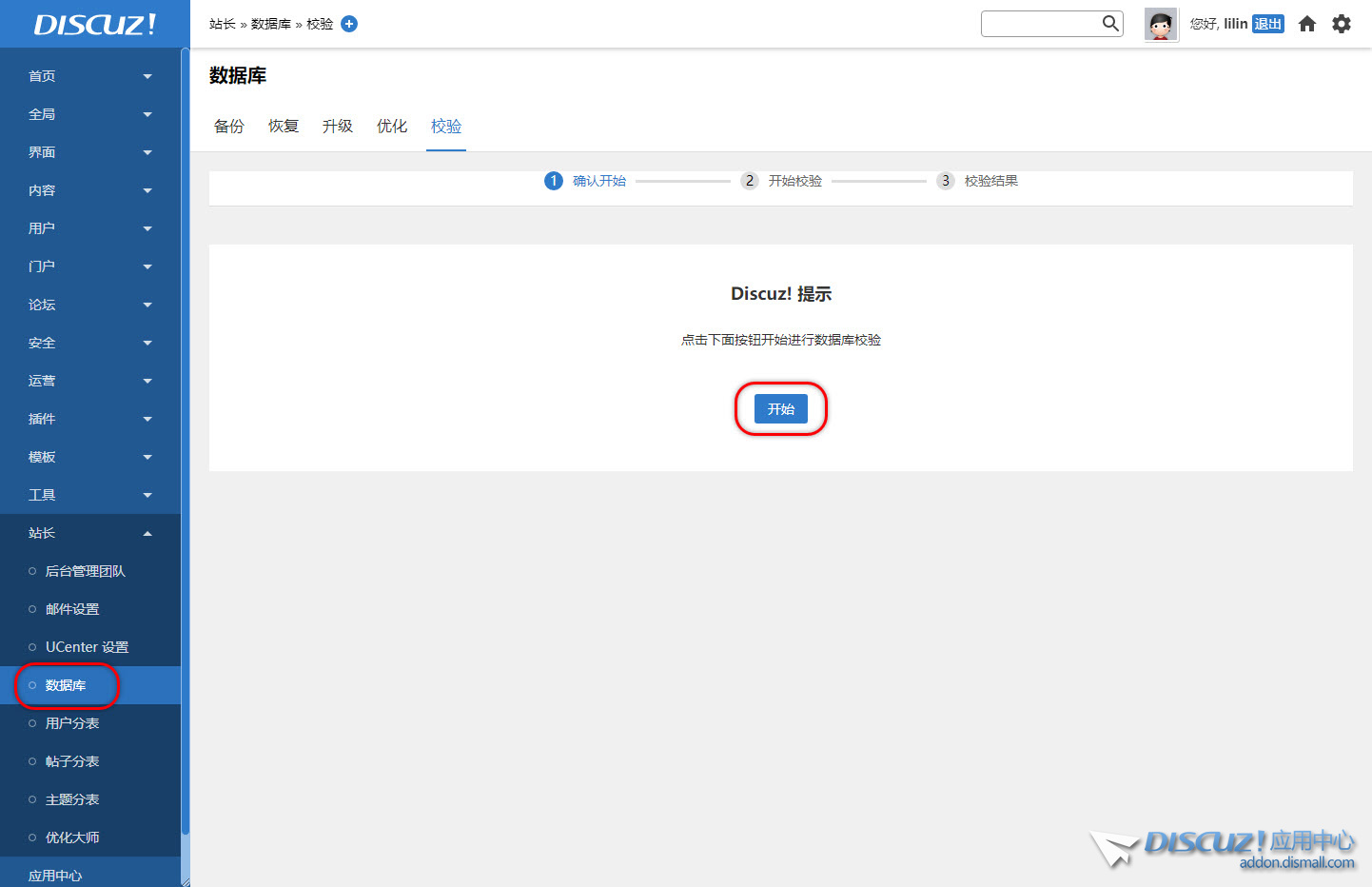Open the user avatar thumbnail
1372x887 pixels.
tap(1161, 25)
